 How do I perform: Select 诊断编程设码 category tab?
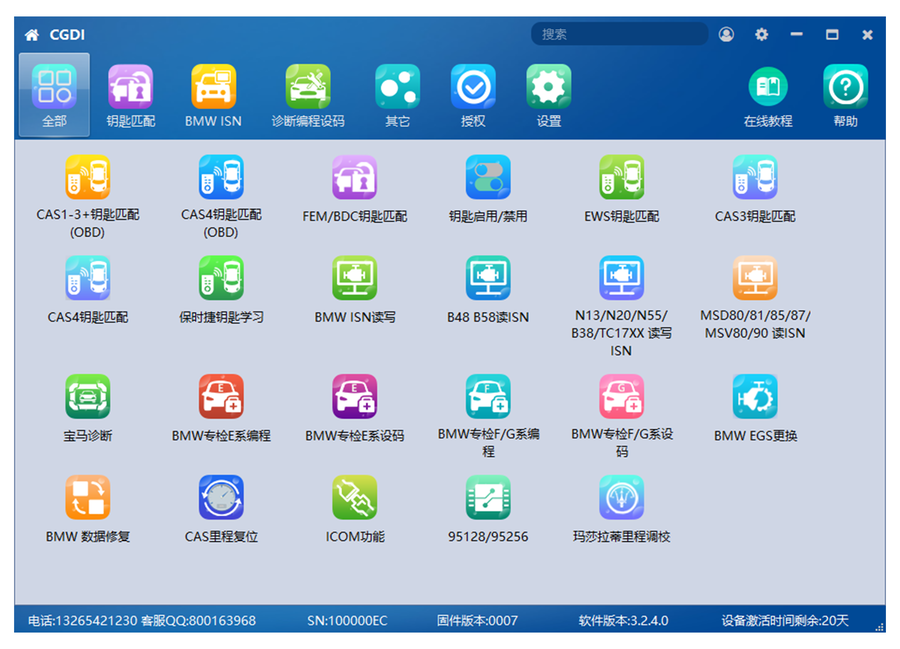[x=307, y=95]
